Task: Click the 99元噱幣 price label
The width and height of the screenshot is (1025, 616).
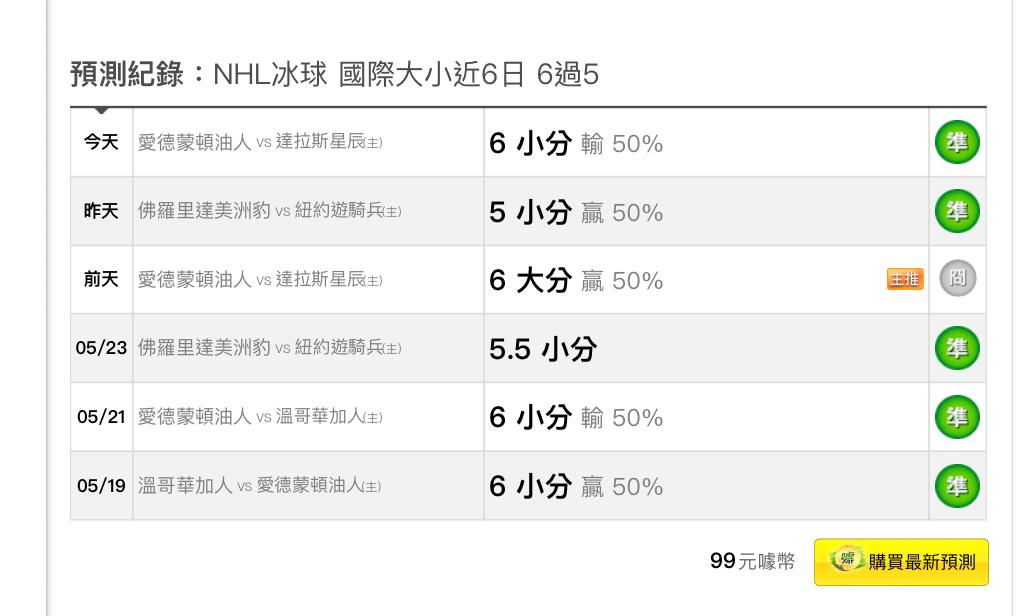Action: tap(752, 561)
